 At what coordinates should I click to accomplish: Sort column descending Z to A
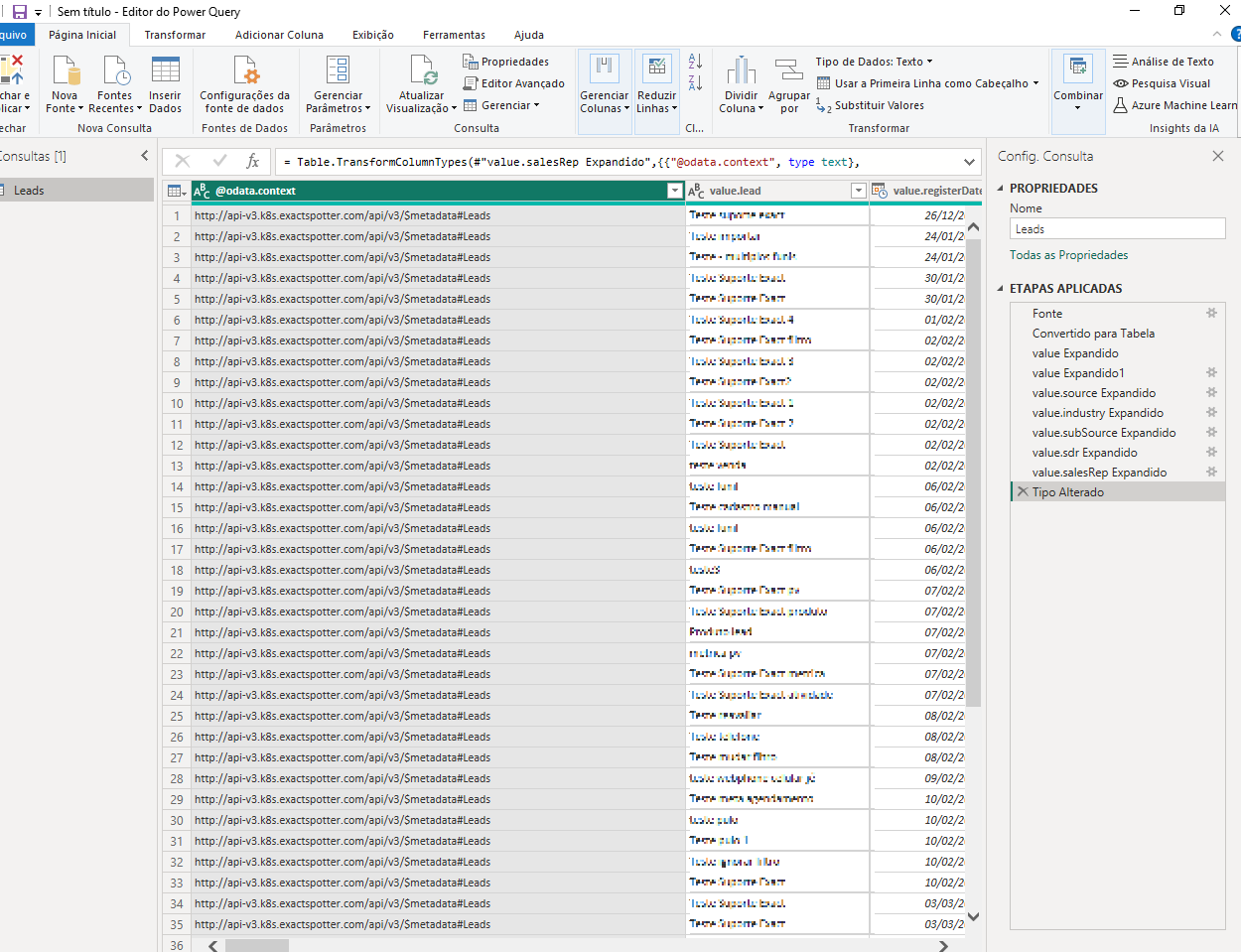(695, 83)
